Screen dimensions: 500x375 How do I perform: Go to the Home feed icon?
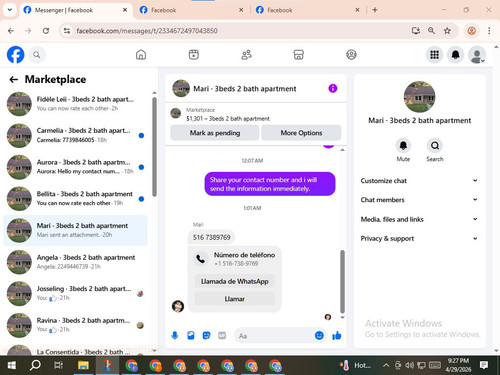pyautogui.click(x=141, y=55)
